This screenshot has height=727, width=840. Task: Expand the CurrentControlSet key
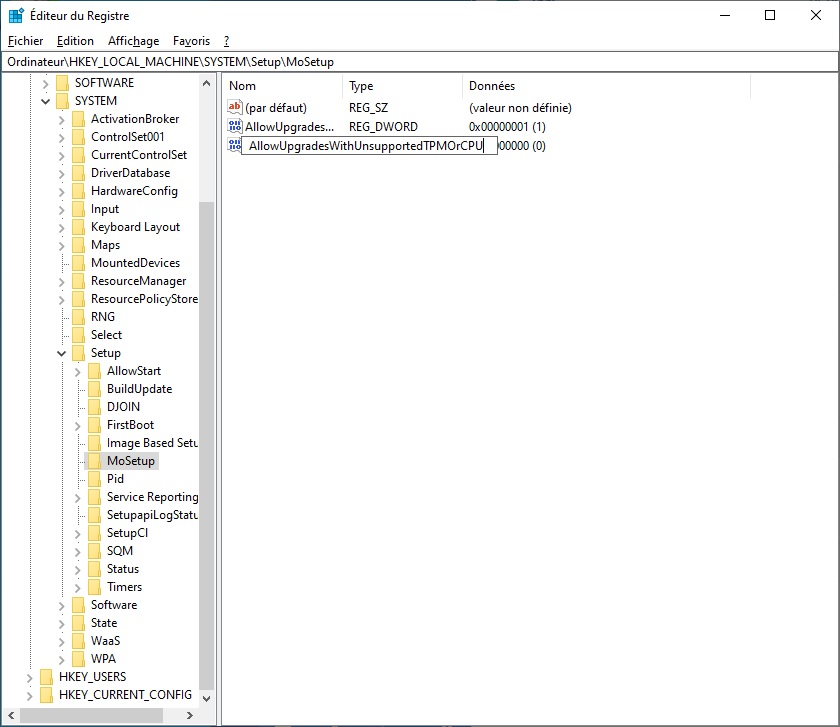(x=62, y=155)
